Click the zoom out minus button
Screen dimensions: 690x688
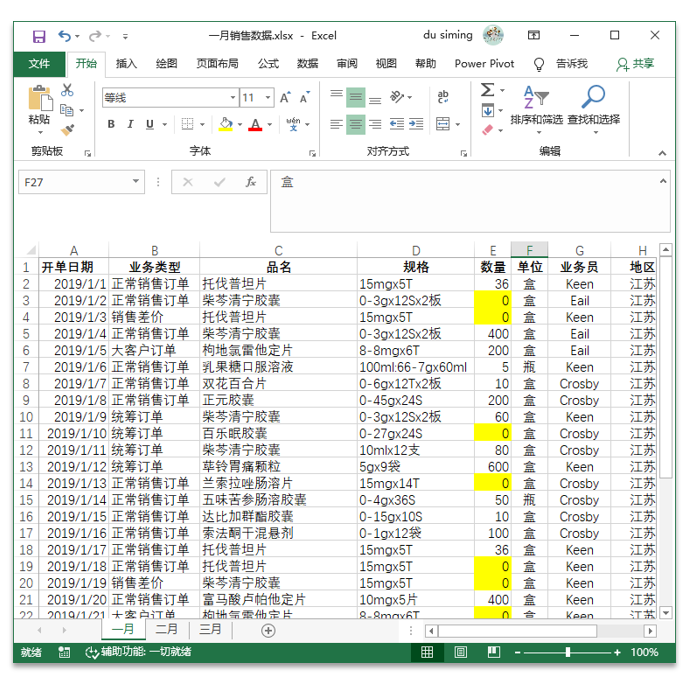click(x=518, y=652)
